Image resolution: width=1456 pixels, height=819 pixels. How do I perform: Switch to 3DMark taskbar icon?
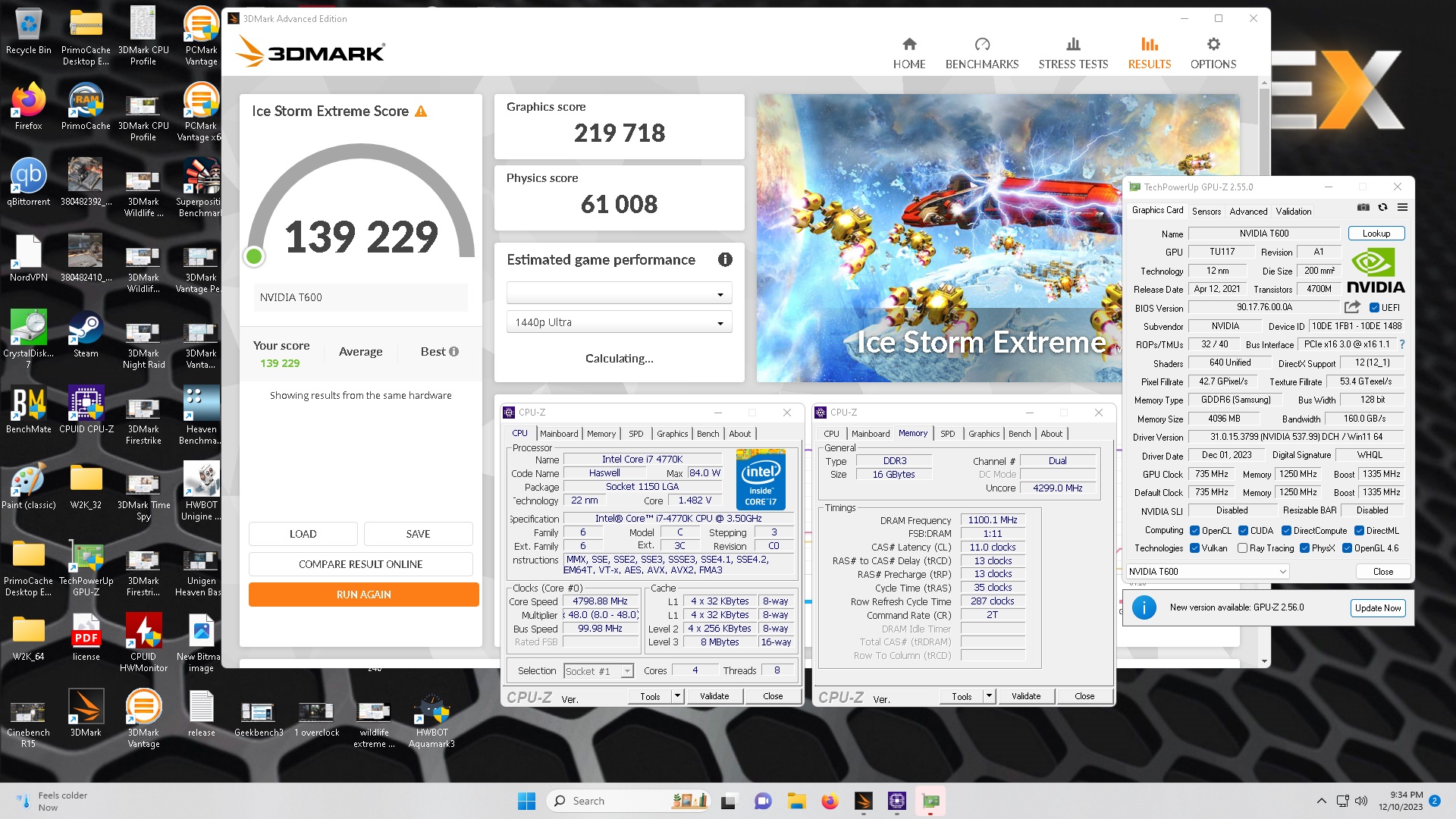(x=864, y=801)
